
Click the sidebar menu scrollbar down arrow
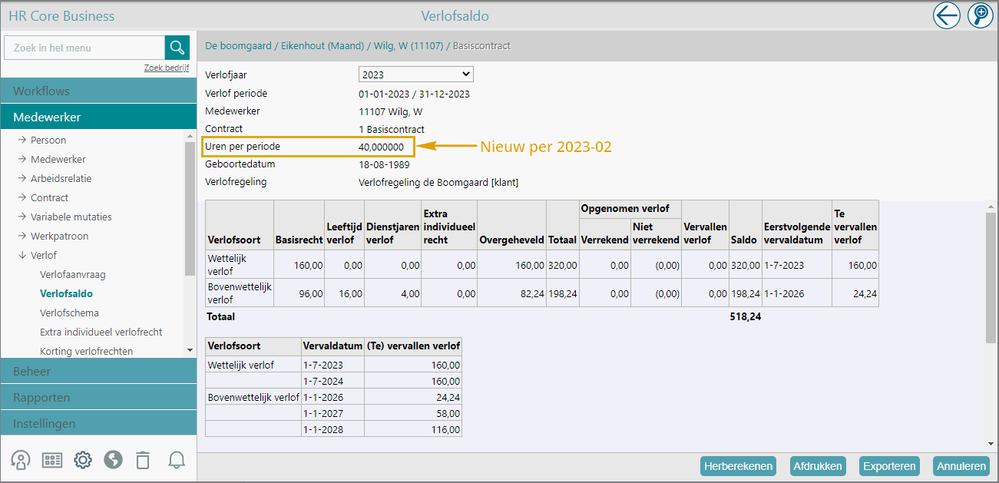190,350
